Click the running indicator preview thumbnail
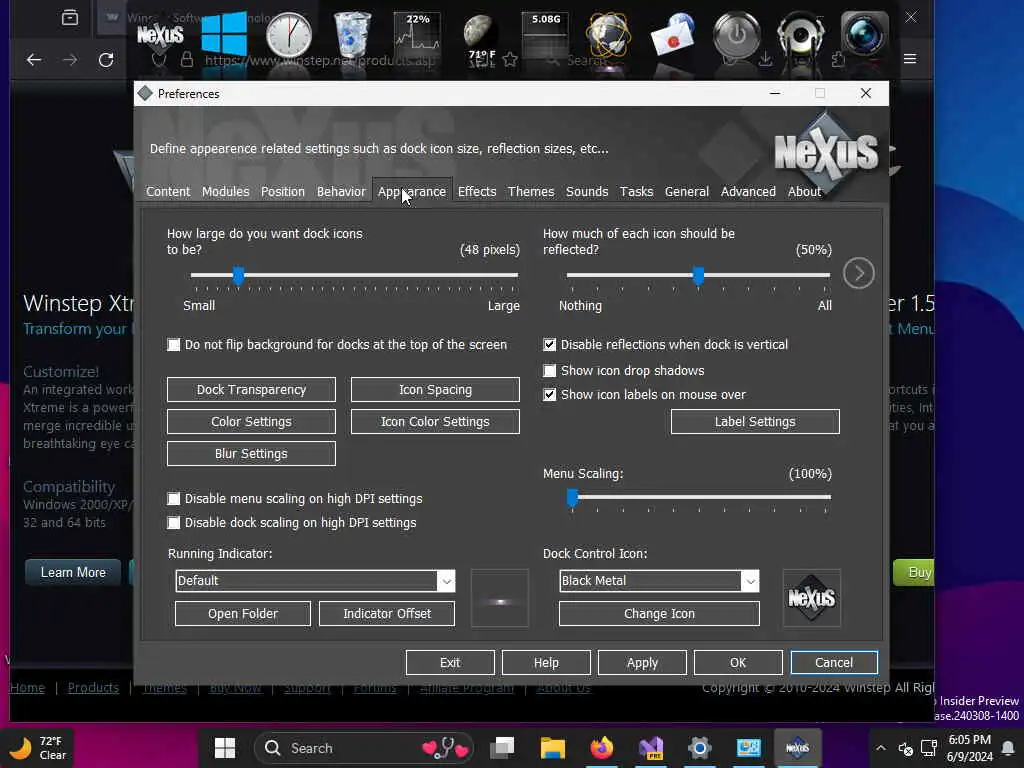The width and height of the screenshot is (1024, 768). coord(500,598)
